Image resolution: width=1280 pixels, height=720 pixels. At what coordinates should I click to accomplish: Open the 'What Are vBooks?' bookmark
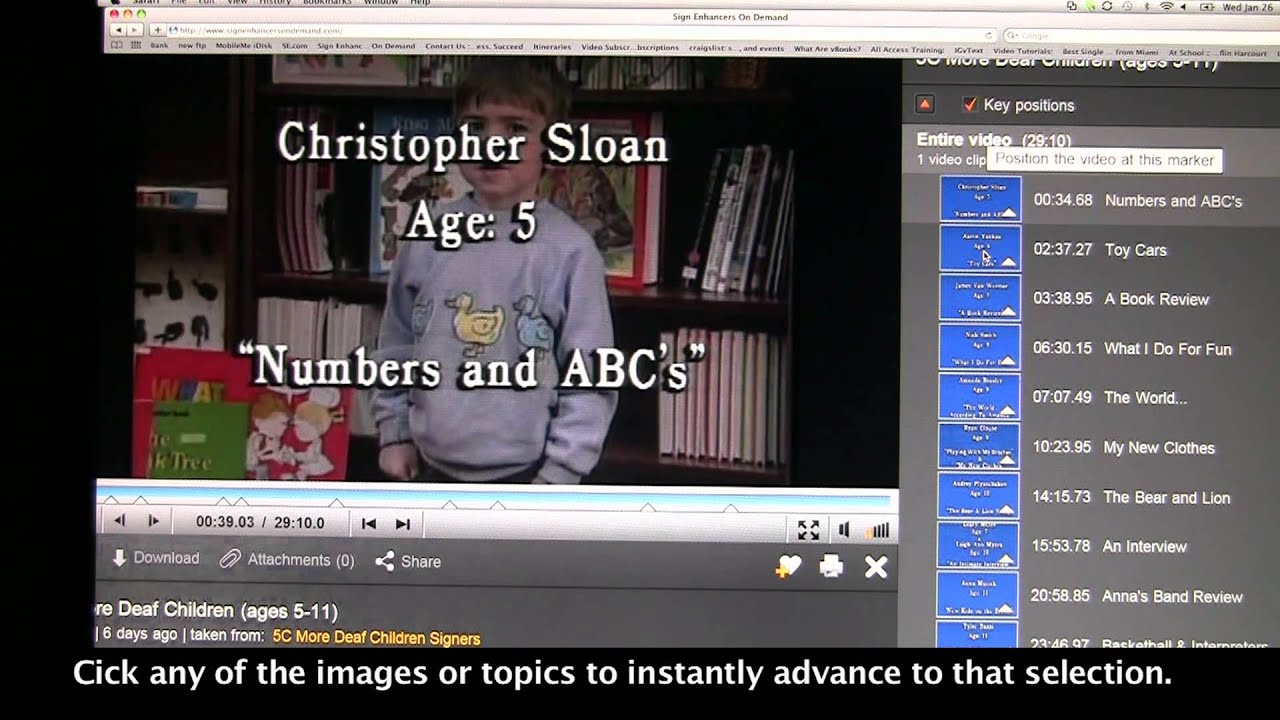[x=826, y=48]
